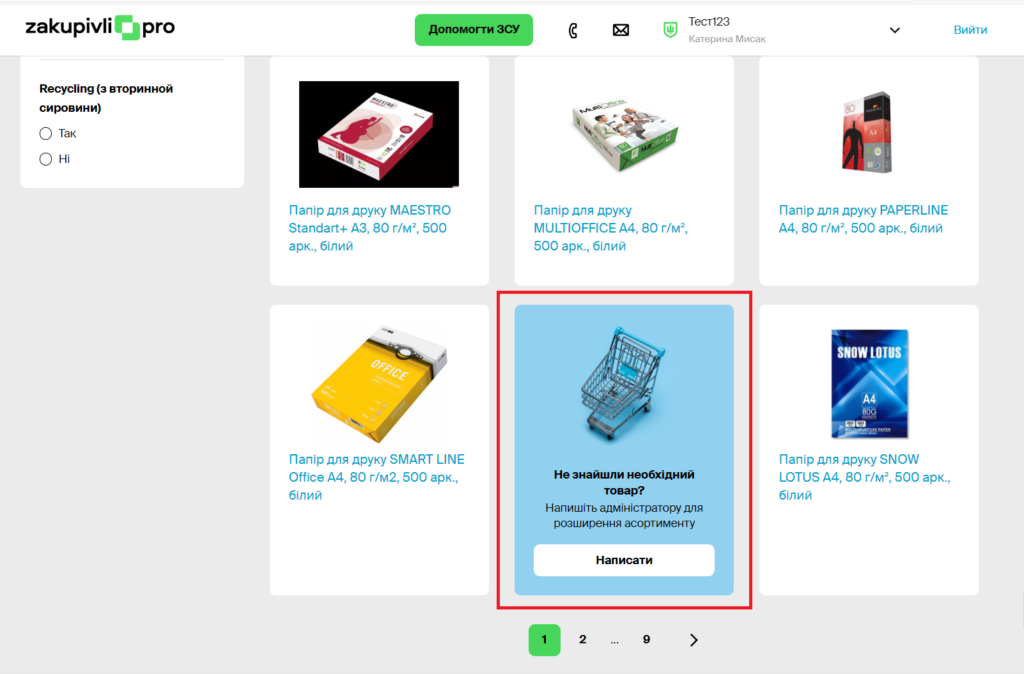Click the yellow SMART LINE Office thumbnail
This screenshot has width=1024, height=674.
coord(379,383)
